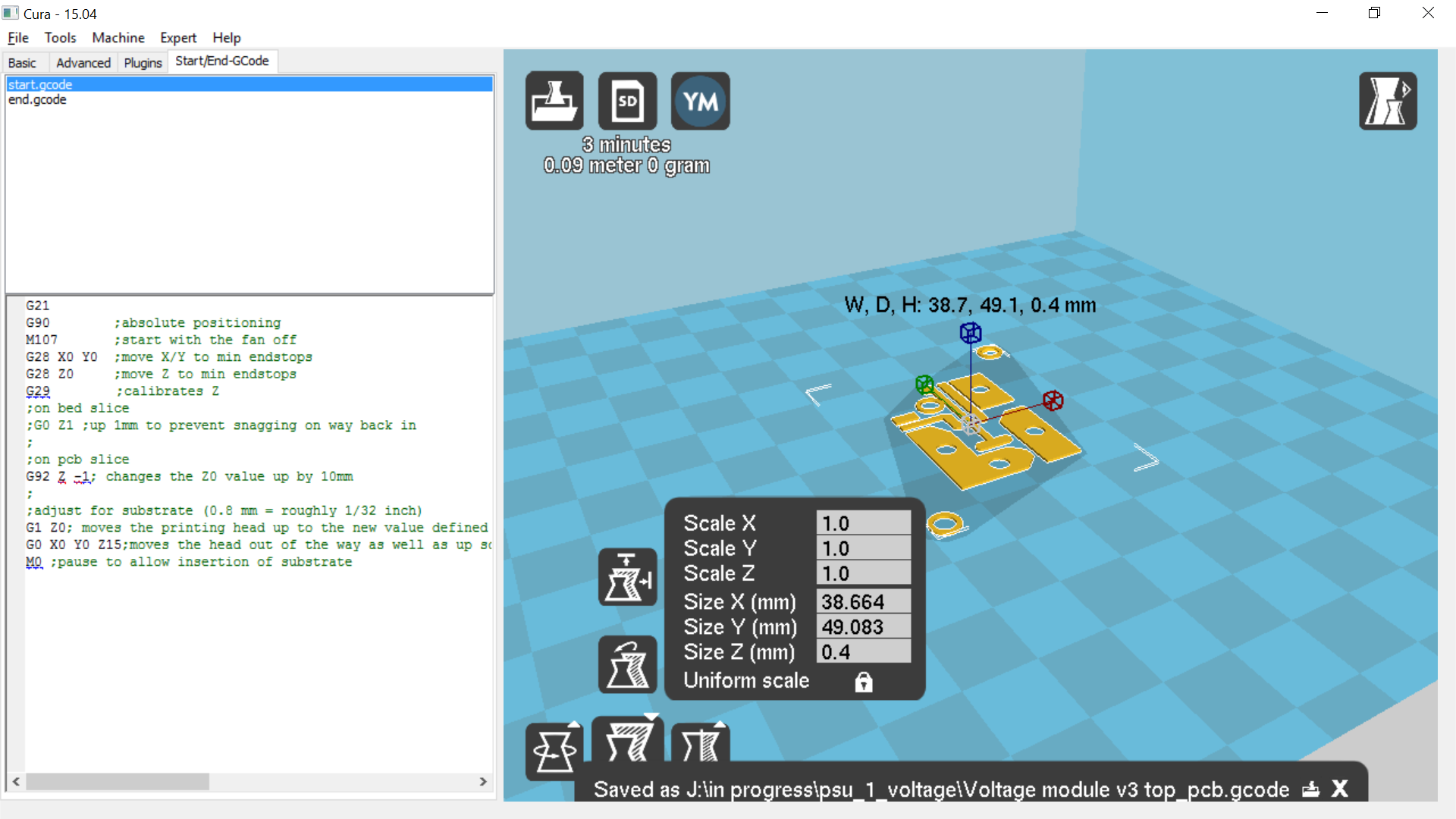Click the right arrow of the horizontal scrollbar
Image resolution: width=1456 pixels, height=819 pixels.
[x=484, y=781]
